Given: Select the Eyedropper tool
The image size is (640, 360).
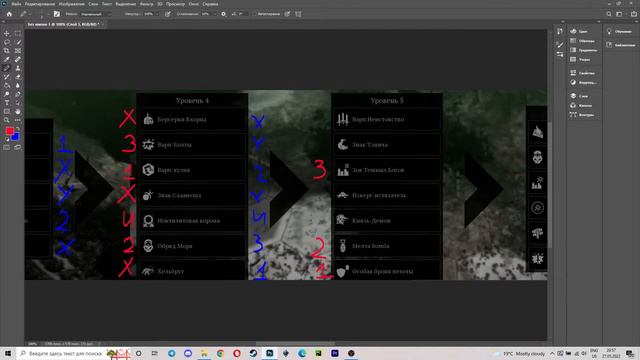Looking at the screenshot, I should point(7,60).
